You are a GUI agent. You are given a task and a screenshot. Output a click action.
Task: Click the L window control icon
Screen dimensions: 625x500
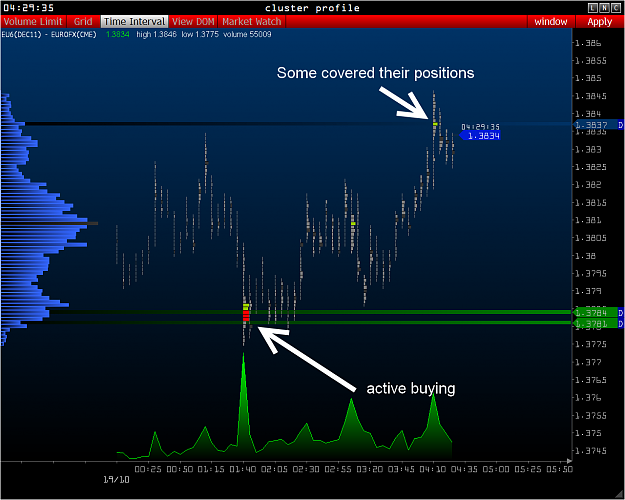(593, 8)
